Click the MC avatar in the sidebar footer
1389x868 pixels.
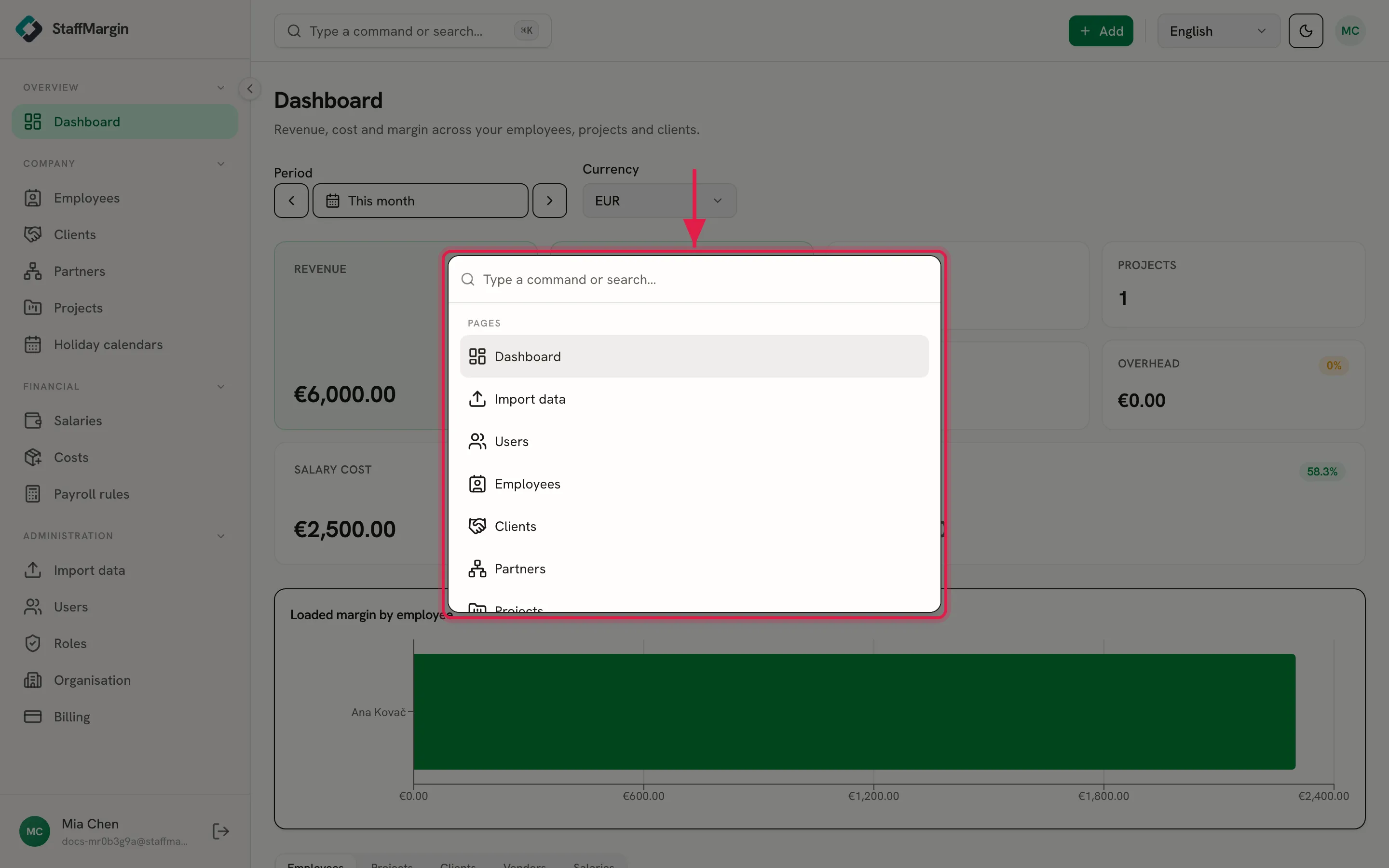click(34, 831)
